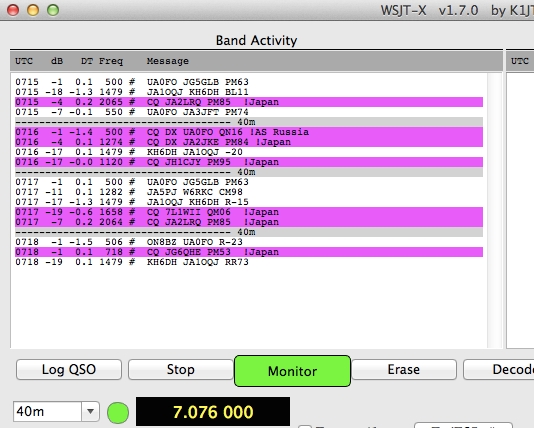
Task: Select the UA0FO JA3JFT PM74 message row
Action: (249, 112)
